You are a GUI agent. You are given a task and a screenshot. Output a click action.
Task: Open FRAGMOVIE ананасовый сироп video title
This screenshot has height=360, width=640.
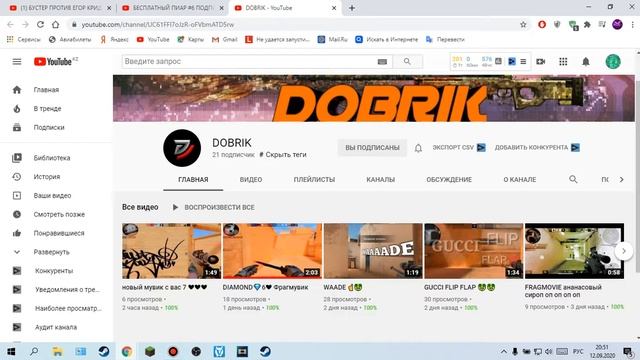click(563, 291)
